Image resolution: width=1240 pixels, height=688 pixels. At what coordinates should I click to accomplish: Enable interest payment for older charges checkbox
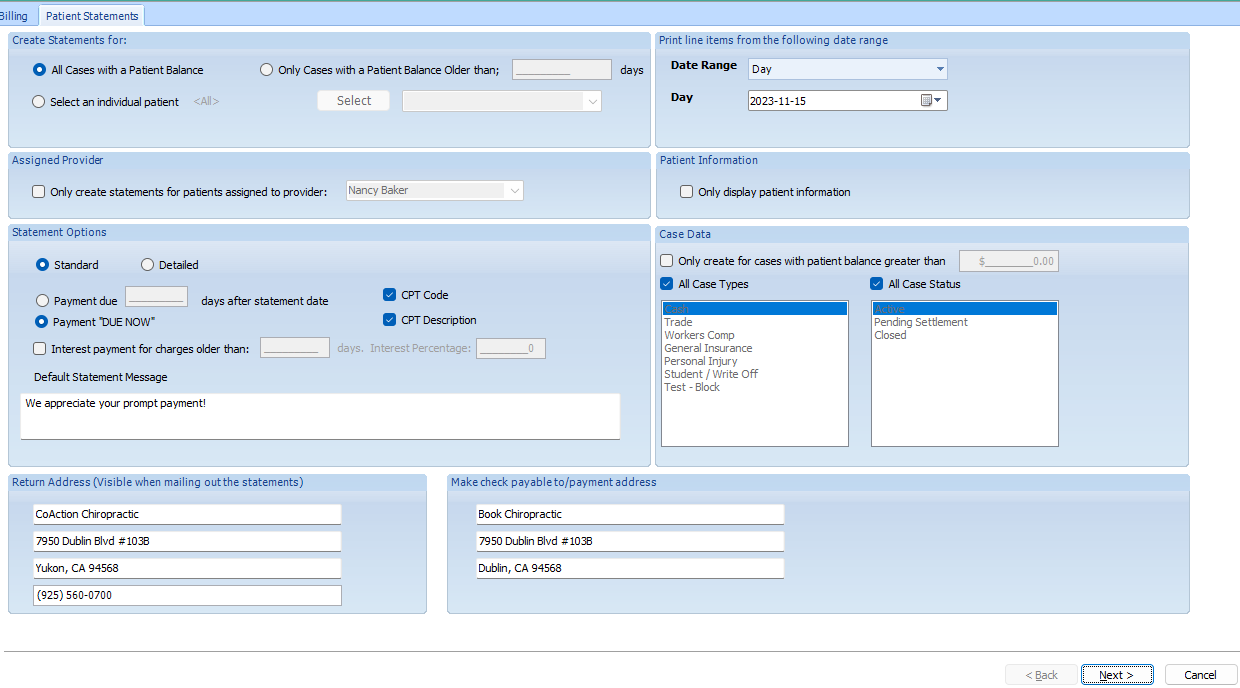click(39, 349)
